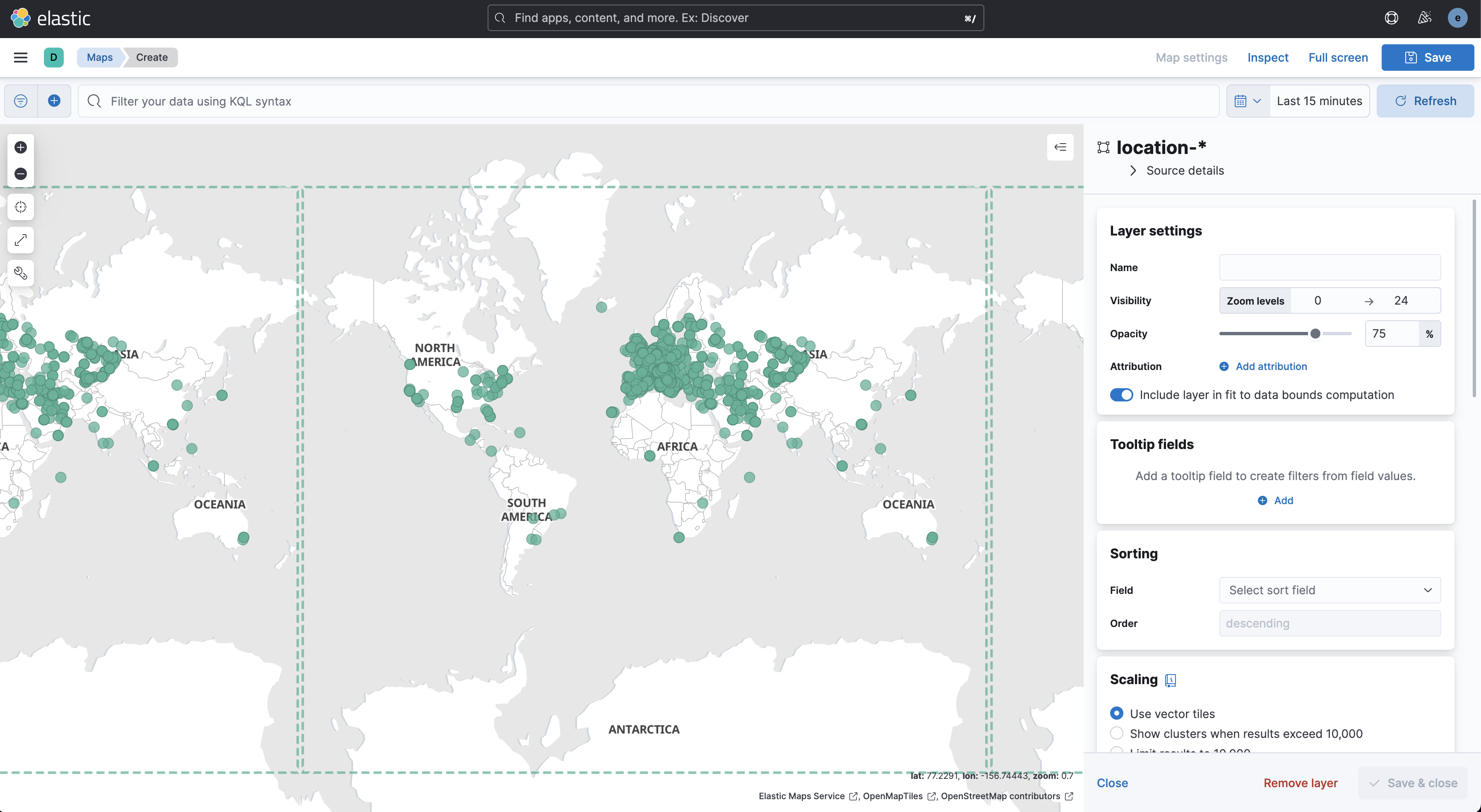Click the add filter plus icon

point(54,101)
